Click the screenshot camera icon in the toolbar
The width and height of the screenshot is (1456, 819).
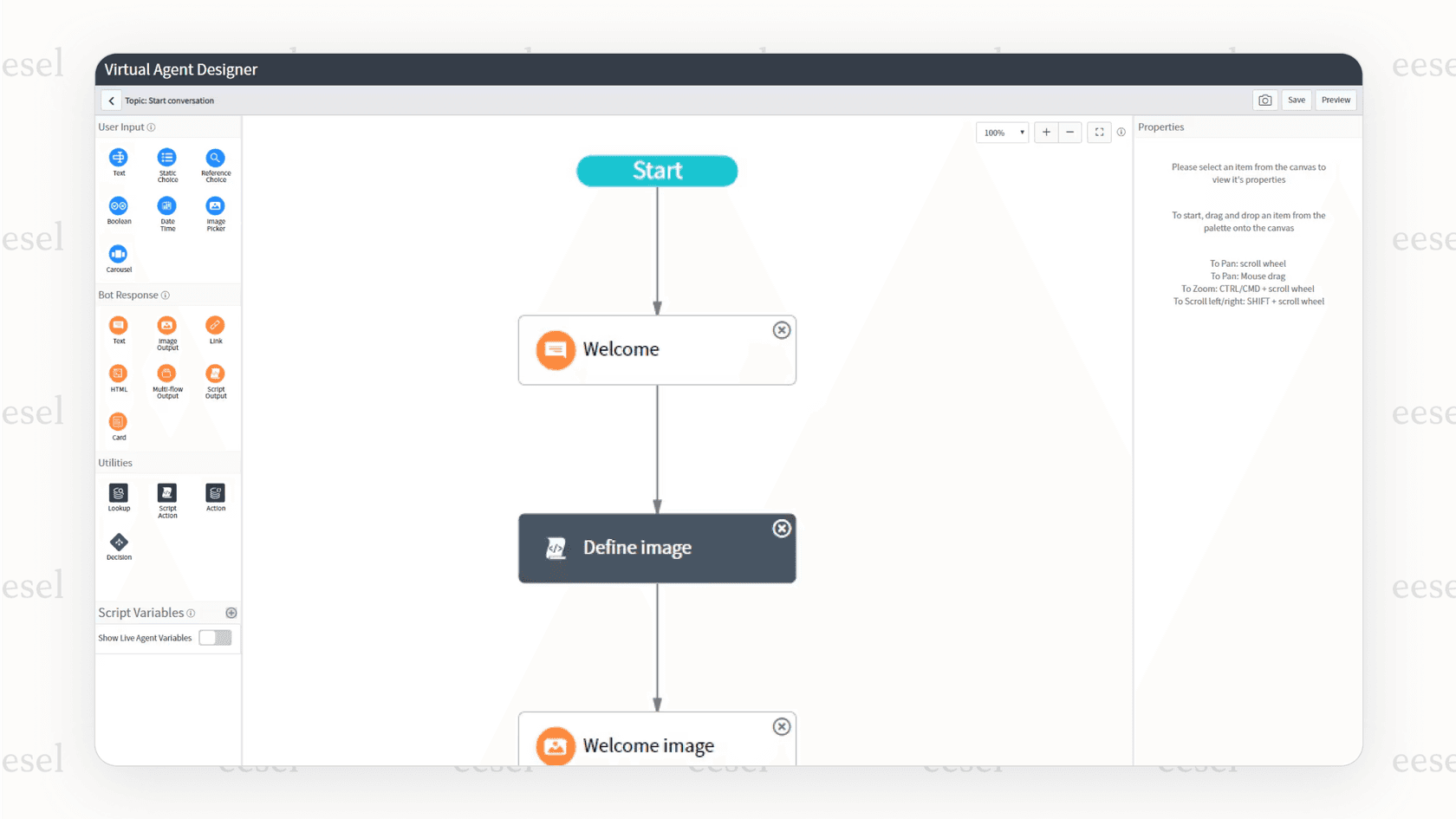[1264, 100]
